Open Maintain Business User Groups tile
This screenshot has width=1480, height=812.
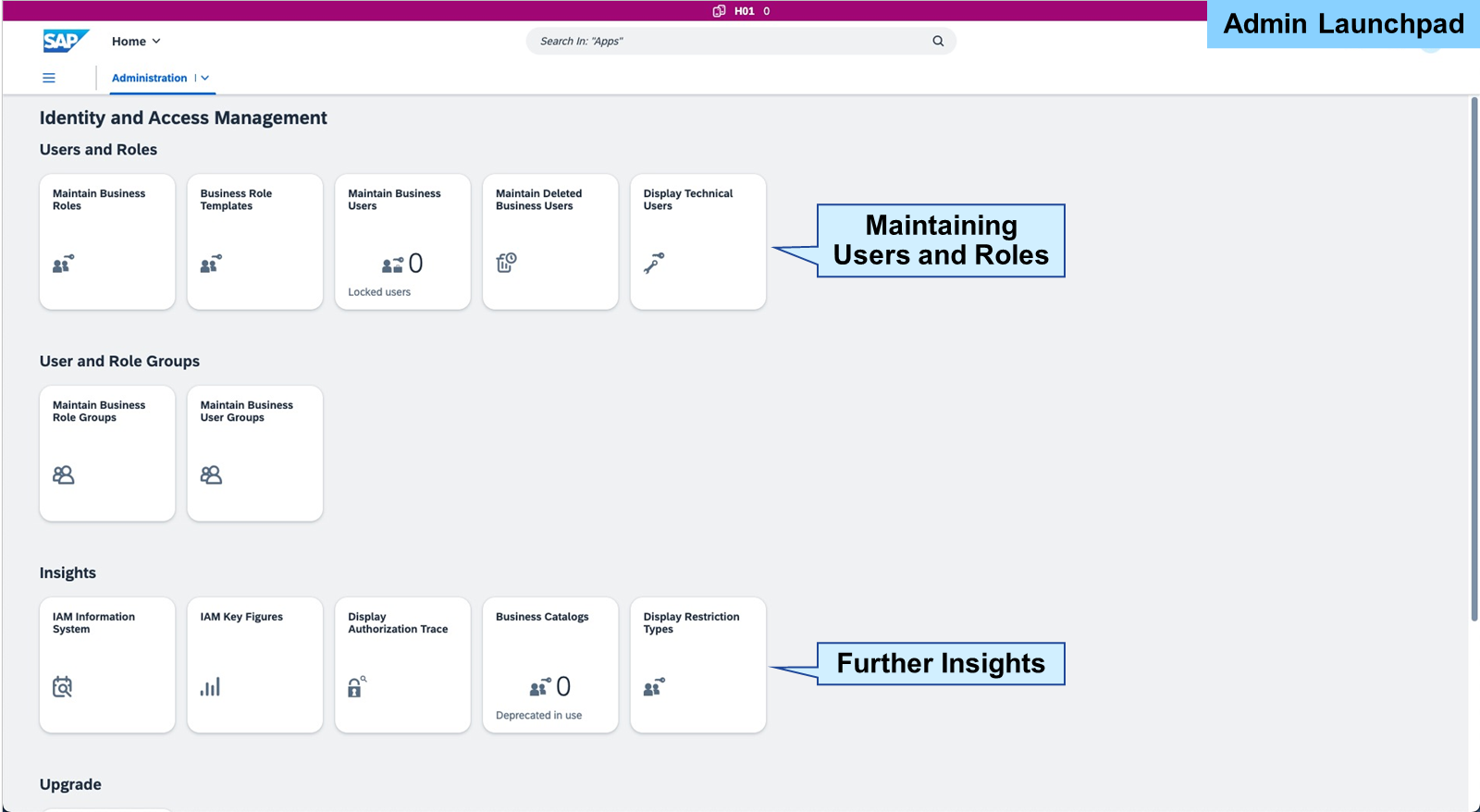click(x=255, y=453)
